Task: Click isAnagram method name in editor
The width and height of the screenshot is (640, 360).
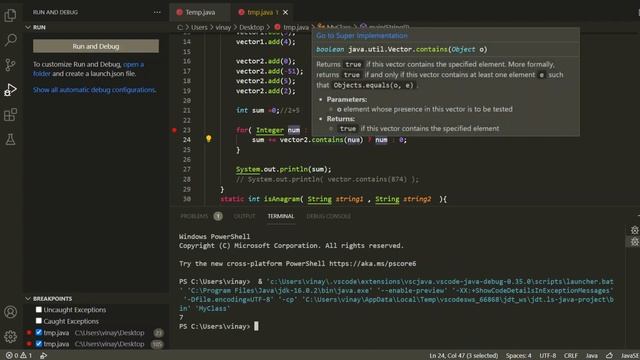Action: (282, 199)
